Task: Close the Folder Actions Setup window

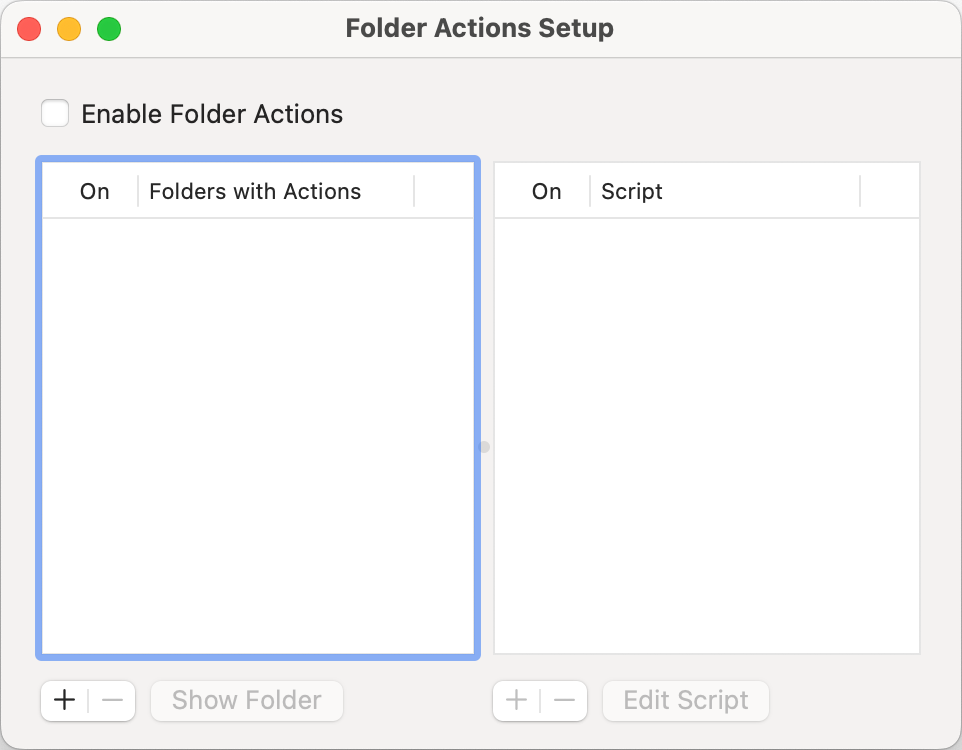Action: tap(29, 29)
